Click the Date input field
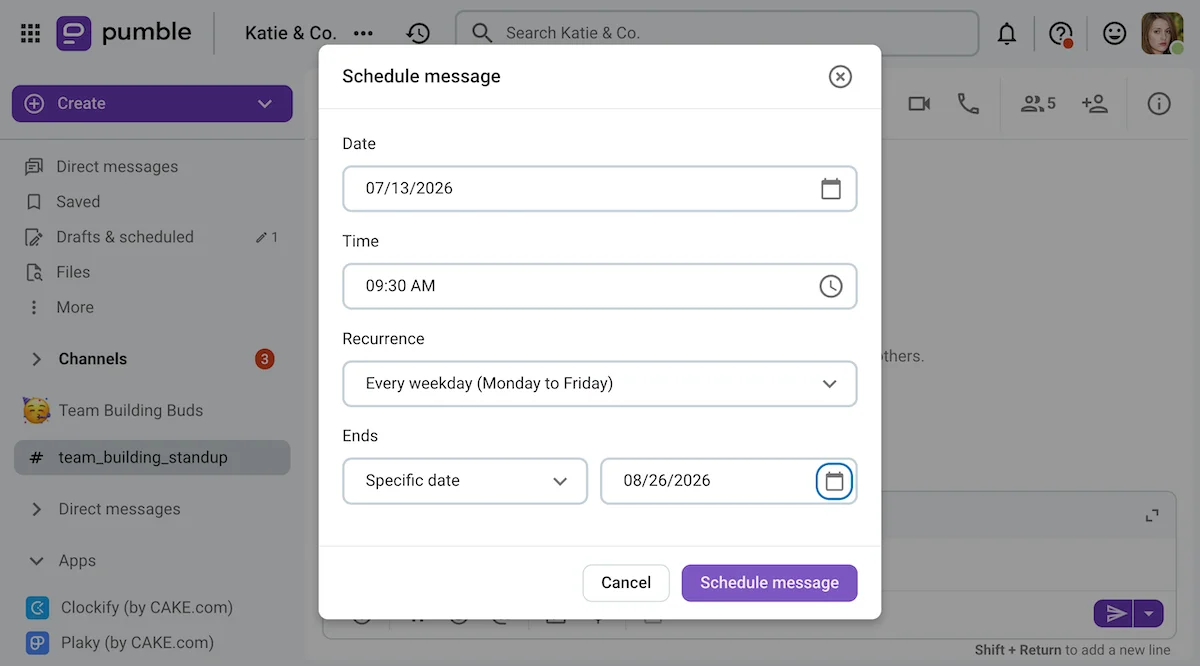Image resolution: width=1200 pixels, height=666 pixels. [x=600, y=188]
